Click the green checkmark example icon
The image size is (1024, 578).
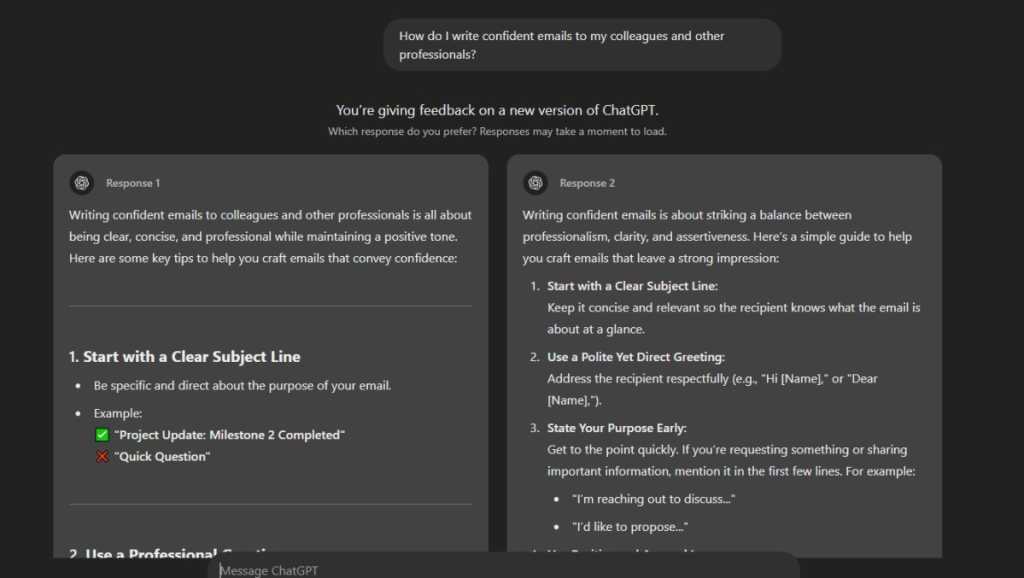coord(101,434)
